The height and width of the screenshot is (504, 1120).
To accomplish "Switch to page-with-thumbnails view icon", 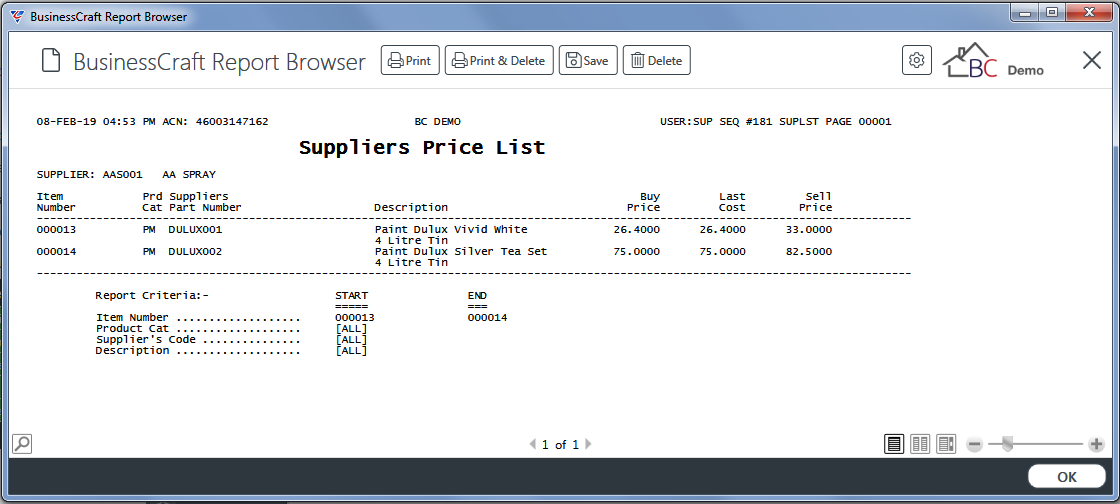I will click(946, 444).
